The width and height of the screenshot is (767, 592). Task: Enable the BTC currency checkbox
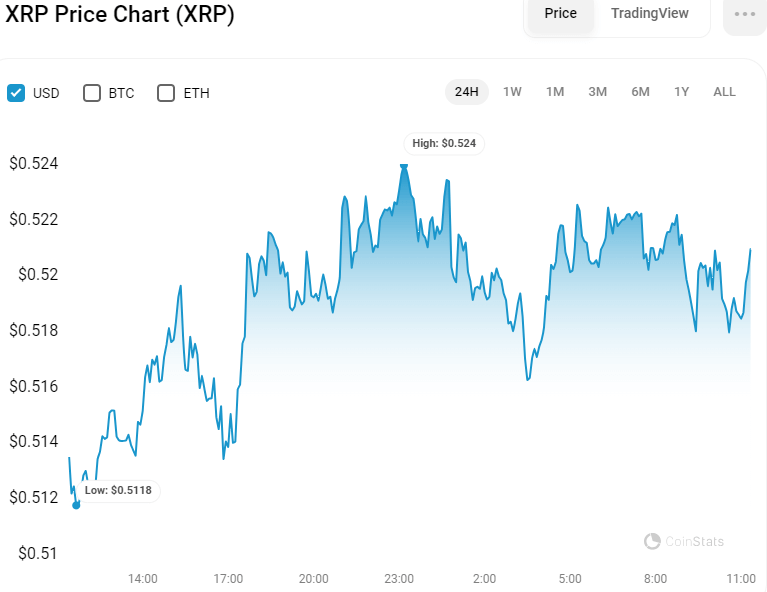[x=92, y=93]
